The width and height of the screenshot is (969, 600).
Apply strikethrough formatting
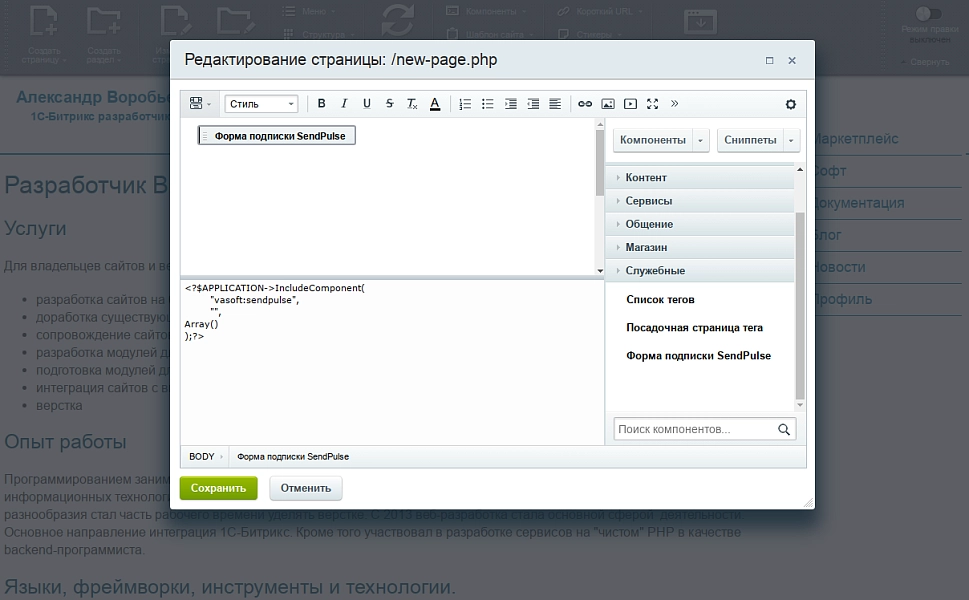[389, 104]
